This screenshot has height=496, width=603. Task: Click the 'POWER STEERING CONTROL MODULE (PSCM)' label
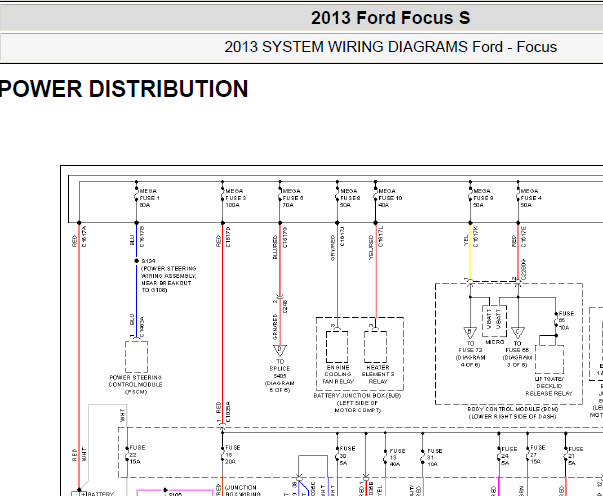pos(136,384)
